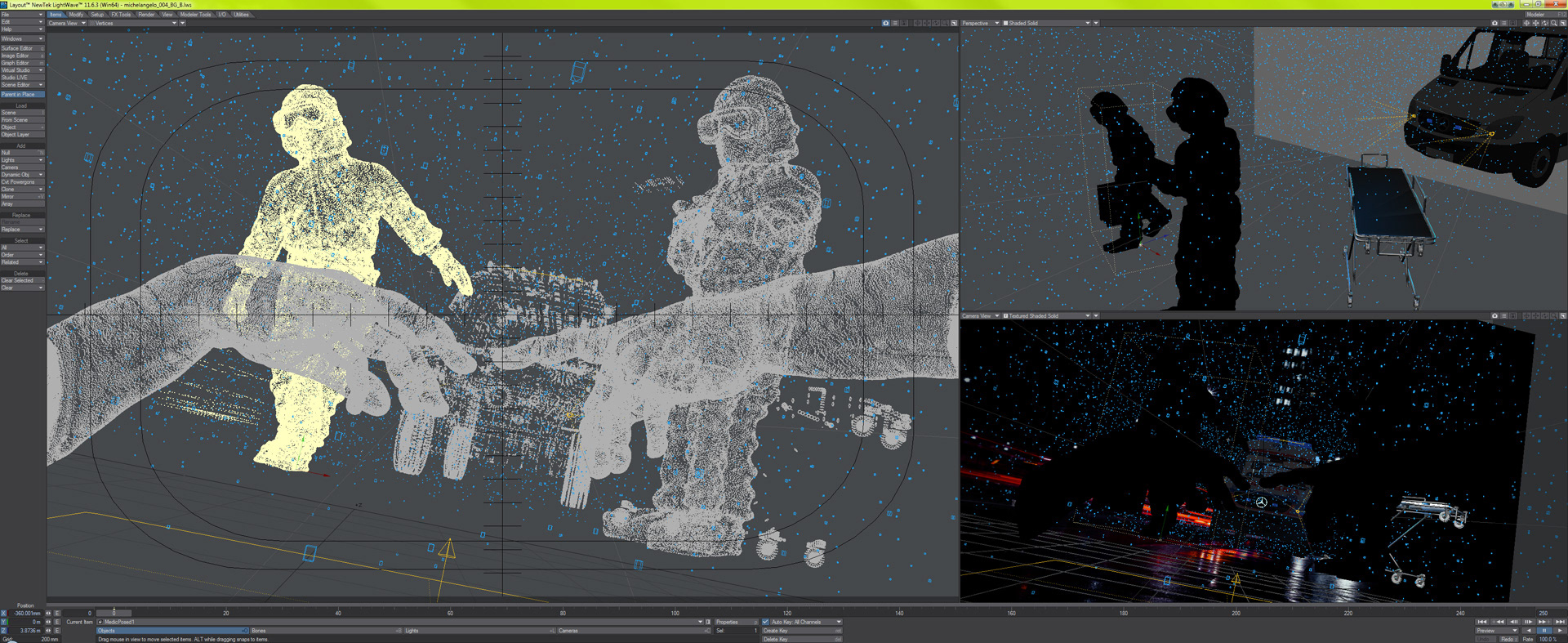Image resolution: width=1568 pixels, height=643 pixels.
Task: Open the Graph Editor
Action: (x=22, y=63)
